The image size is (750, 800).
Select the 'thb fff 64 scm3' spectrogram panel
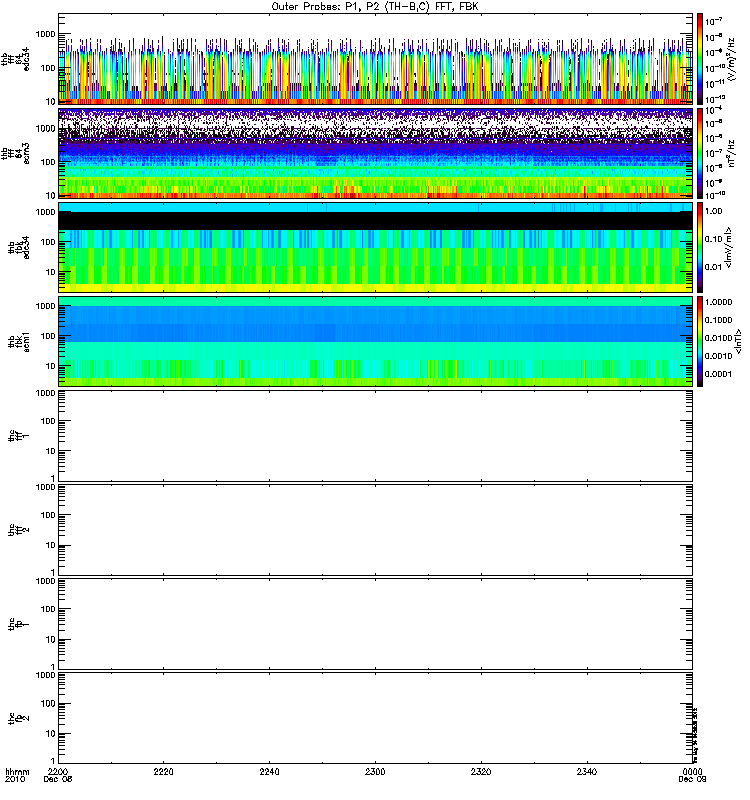pos(376,154)
